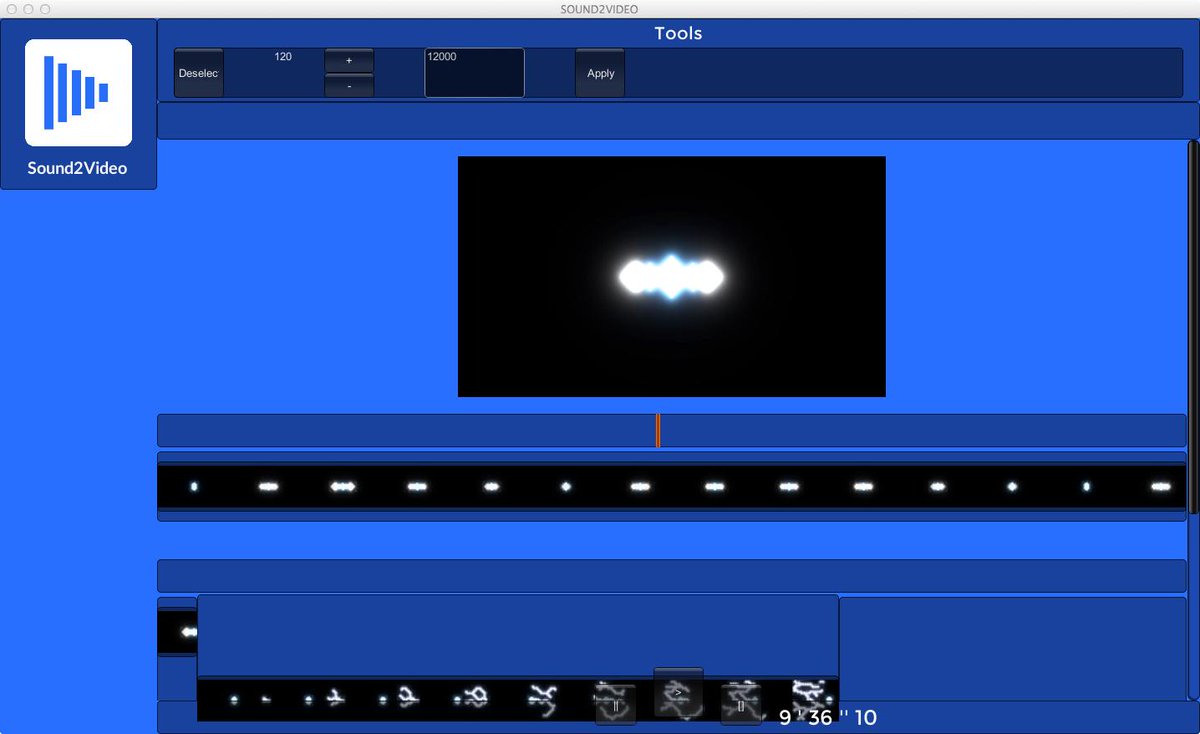Click the Sound2Video label under logo
This screenshot has height=734, width=1200.
(x=77, y=168)
